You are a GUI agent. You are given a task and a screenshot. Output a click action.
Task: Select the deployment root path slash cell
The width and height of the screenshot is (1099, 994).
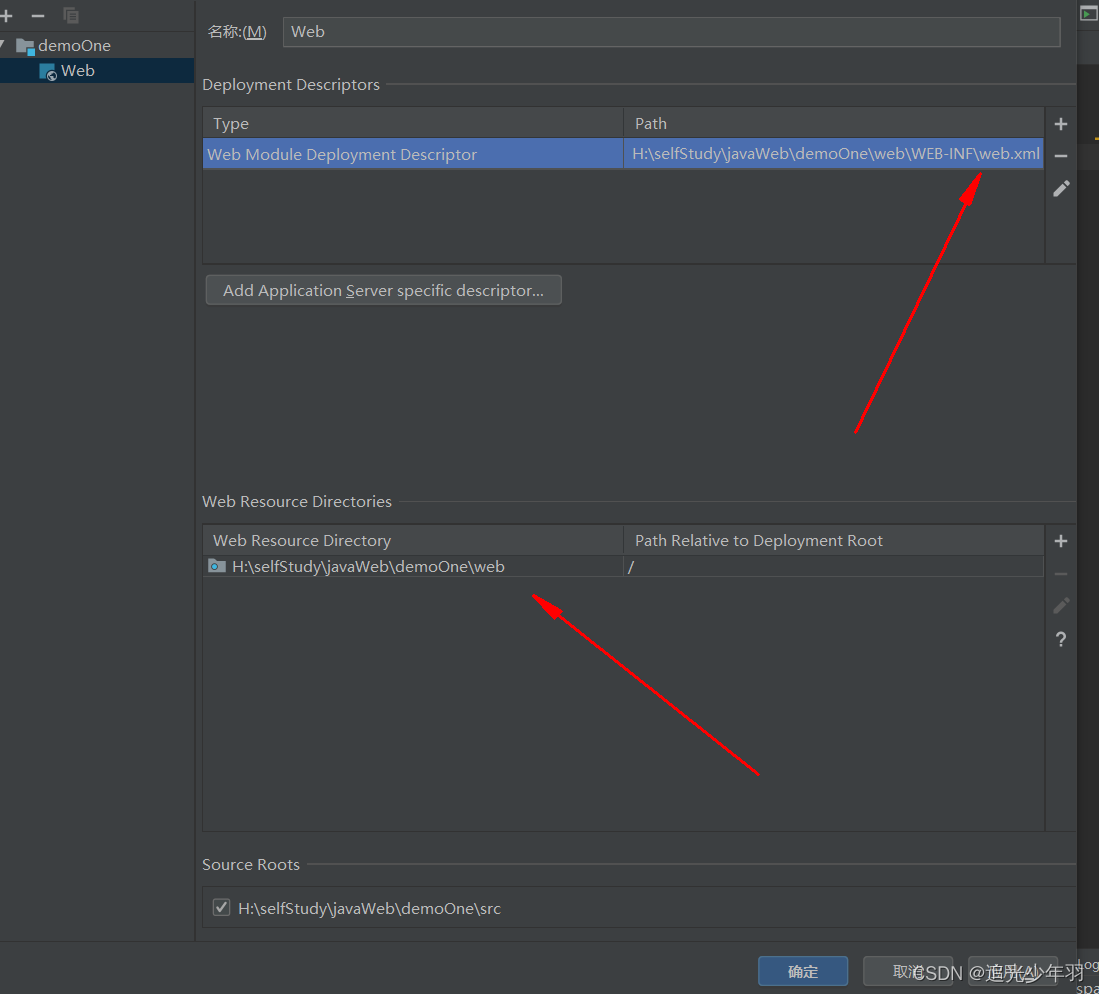pos(833,566)
